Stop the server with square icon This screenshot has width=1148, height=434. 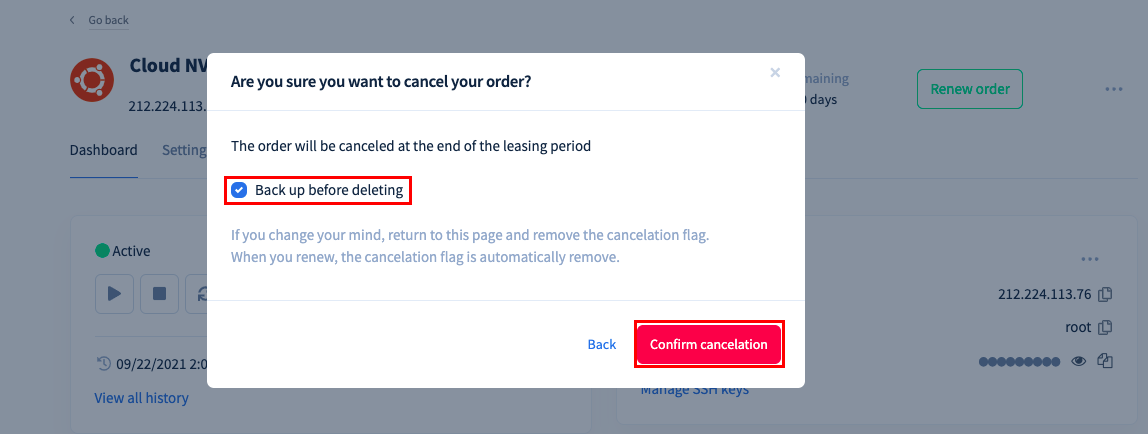click(159, 293)
